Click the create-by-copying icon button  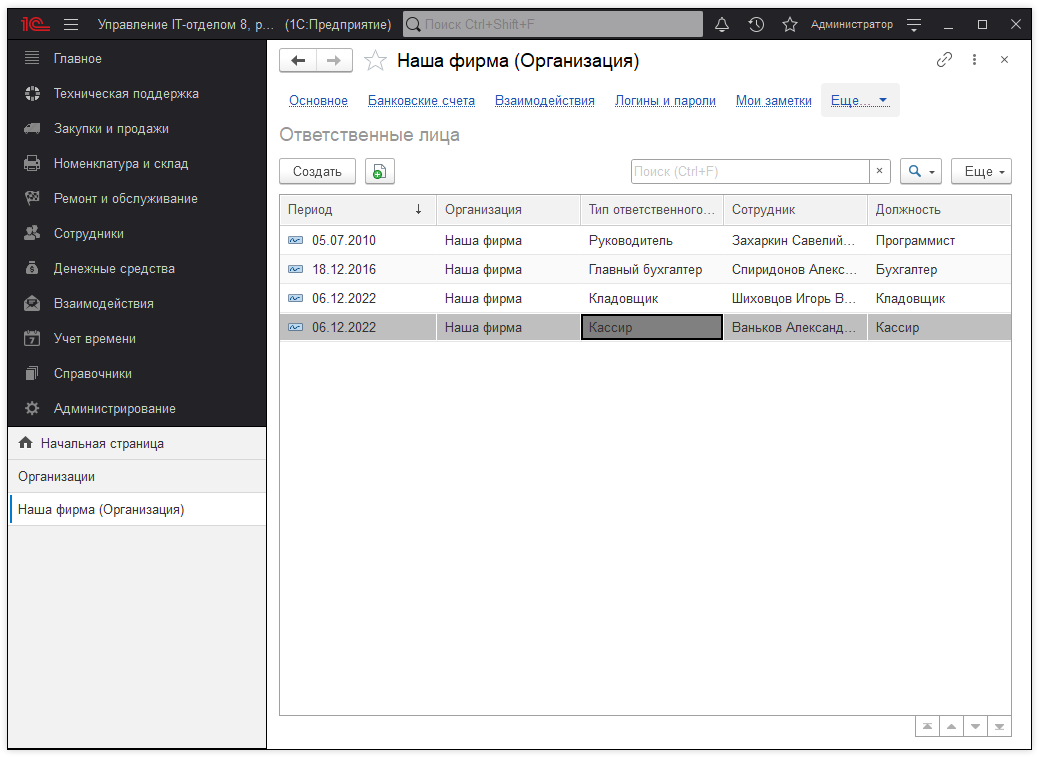point(379,171)
